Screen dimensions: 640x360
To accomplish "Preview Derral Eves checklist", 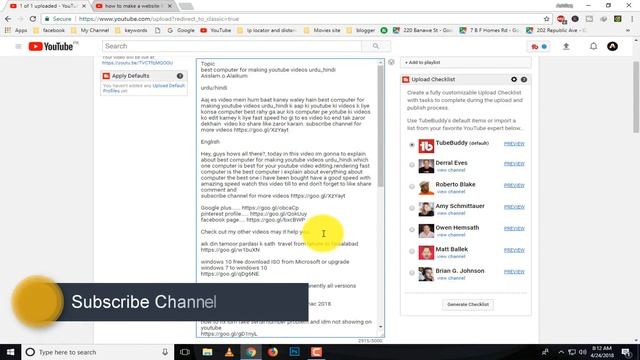I will (x=514, y=164).
